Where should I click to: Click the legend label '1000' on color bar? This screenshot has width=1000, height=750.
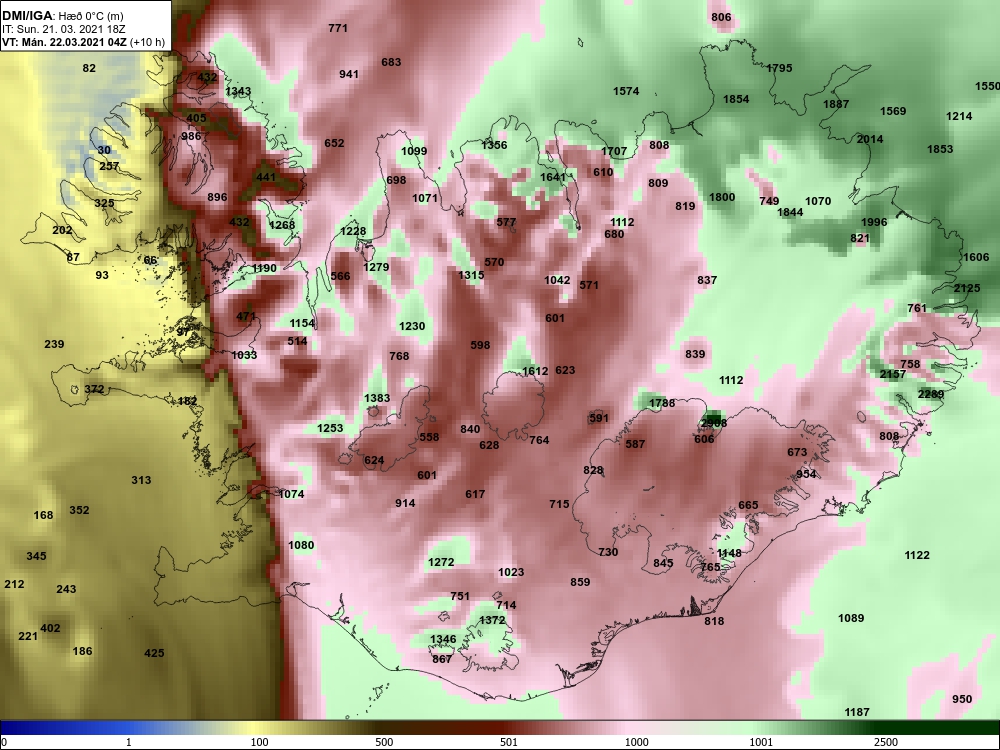[x=637, y=742]
